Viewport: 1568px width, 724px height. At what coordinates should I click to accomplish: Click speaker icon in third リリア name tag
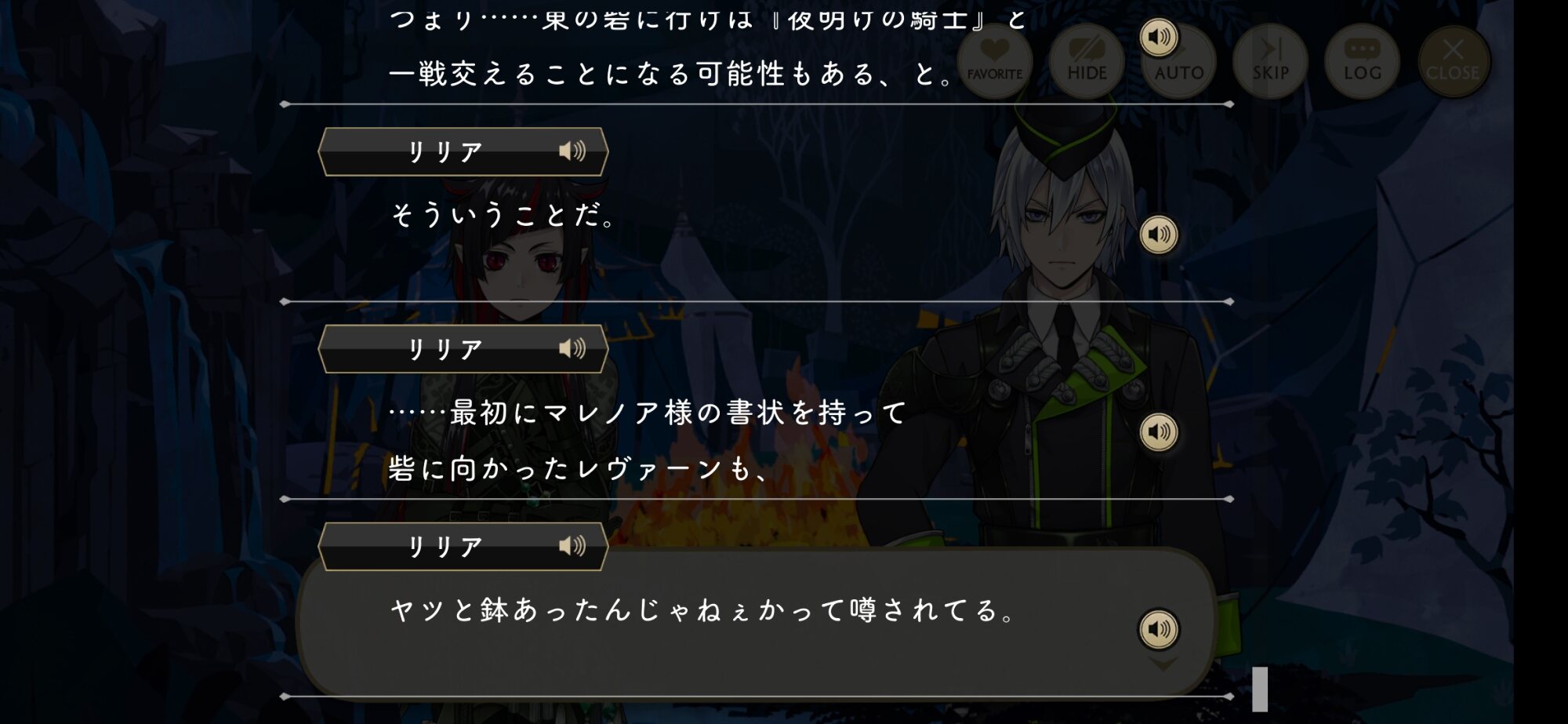572,546
